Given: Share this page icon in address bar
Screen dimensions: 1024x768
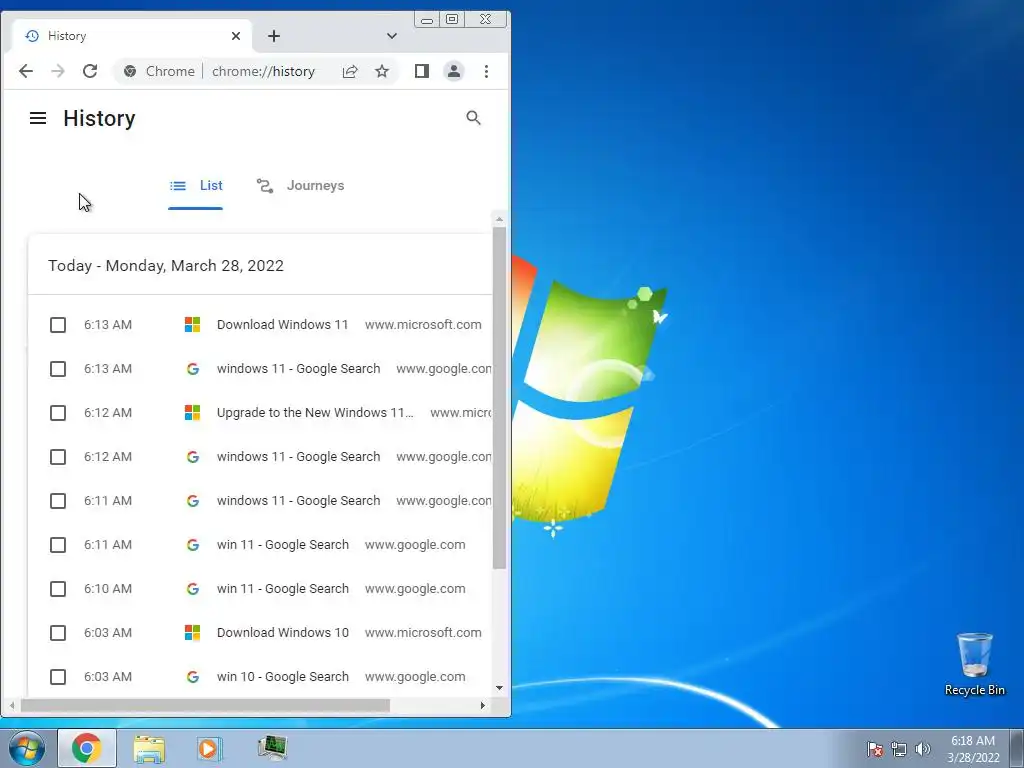Looking at the screenshot, I should tap(350, 71).
